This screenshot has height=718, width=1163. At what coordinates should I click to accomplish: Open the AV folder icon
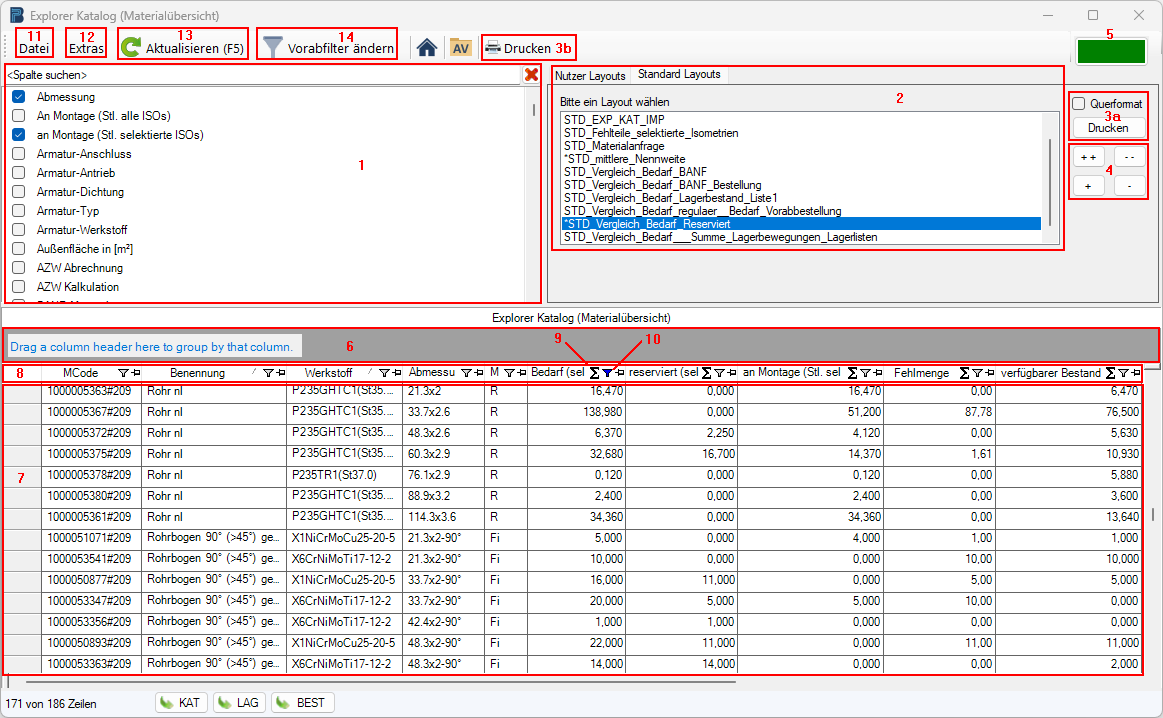point(460,47)
